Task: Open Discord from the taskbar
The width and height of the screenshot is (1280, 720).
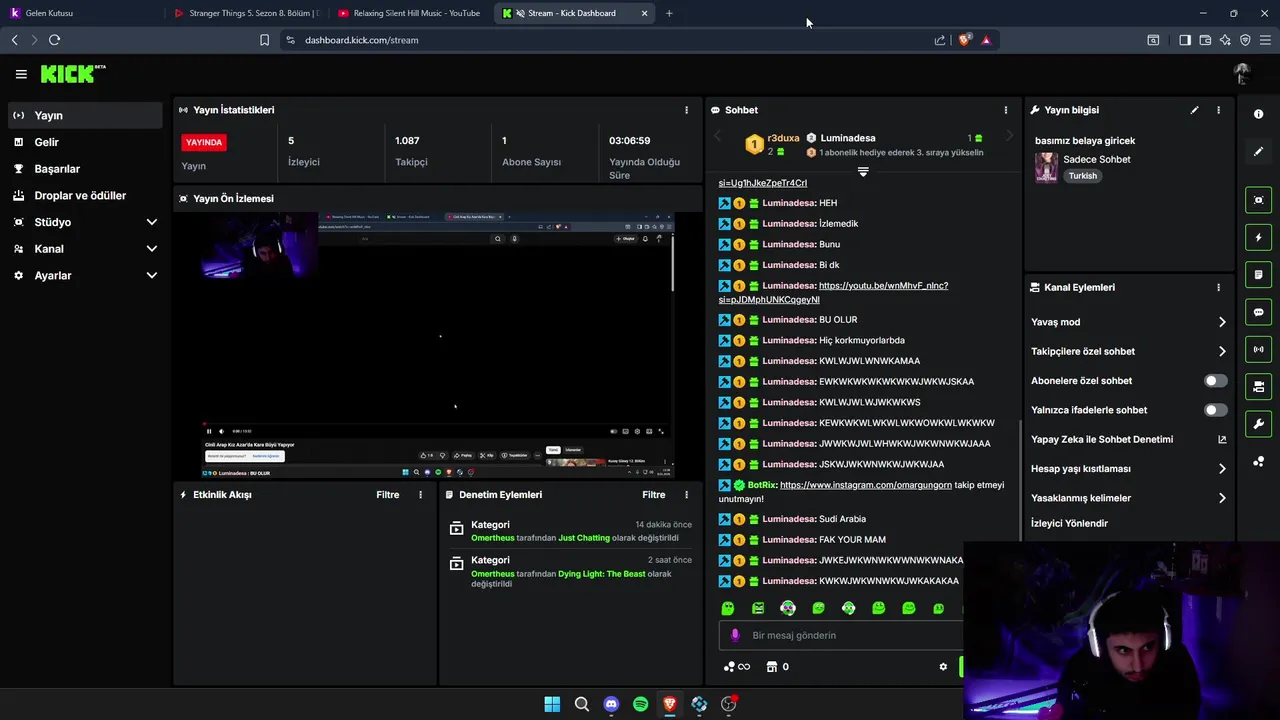Action: tap(611, 704)
